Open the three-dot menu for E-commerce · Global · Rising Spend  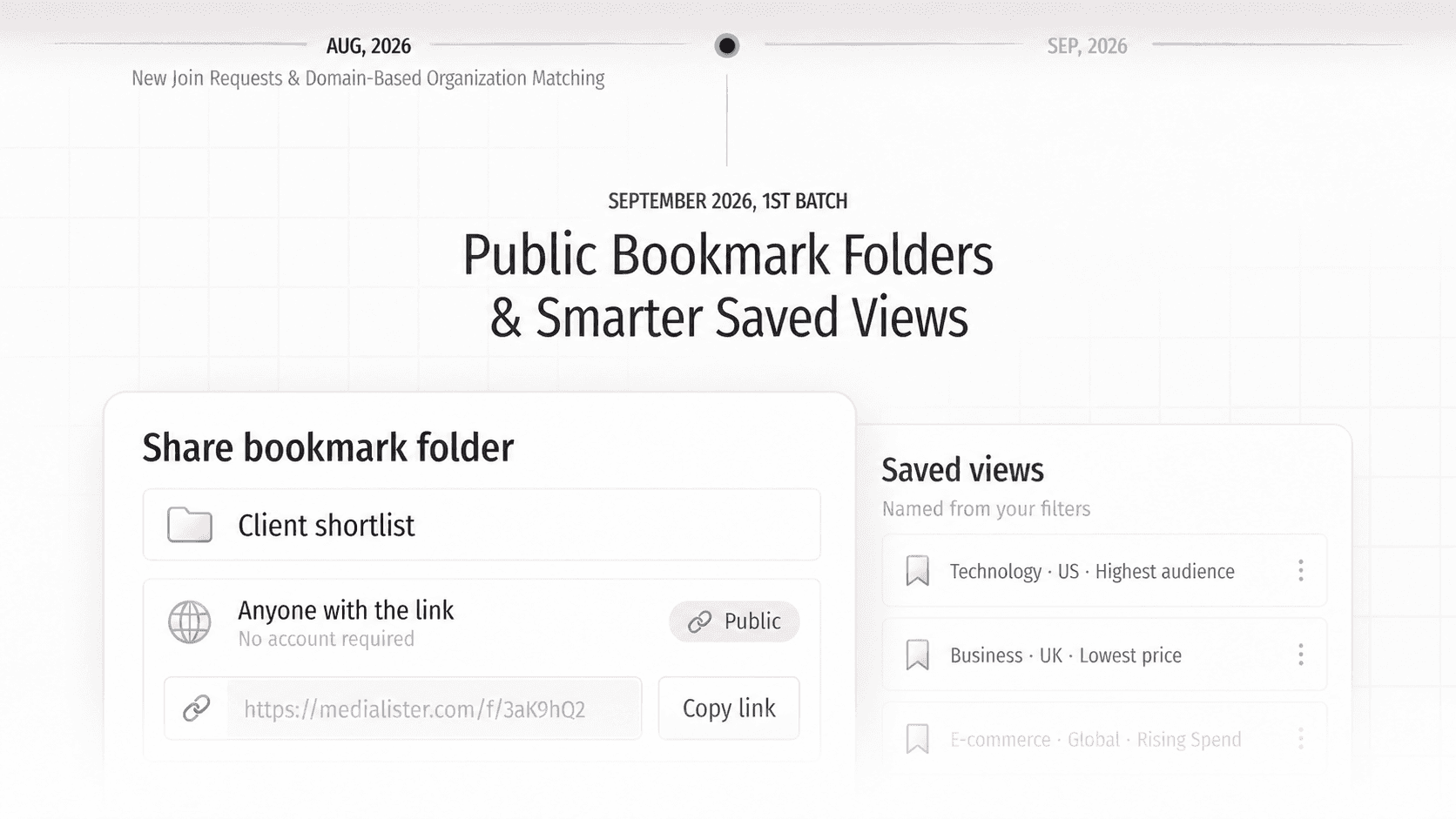tap(1300, 740)
